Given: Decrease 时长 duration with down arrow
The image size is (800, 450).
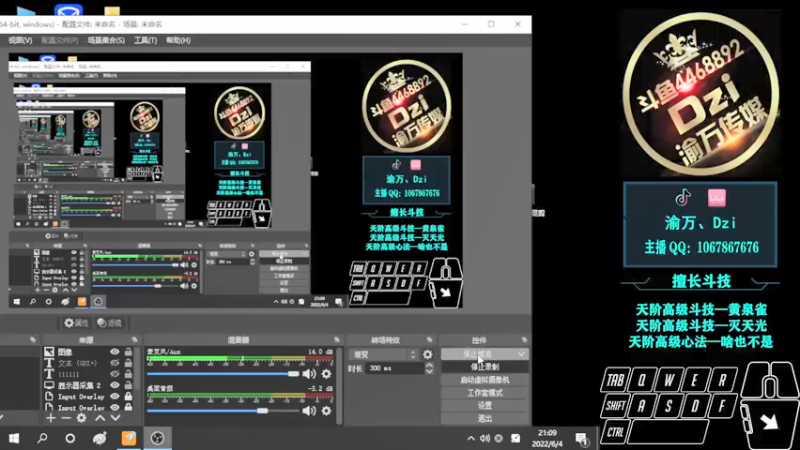Looking at the screenshot, I should [429, 371].
